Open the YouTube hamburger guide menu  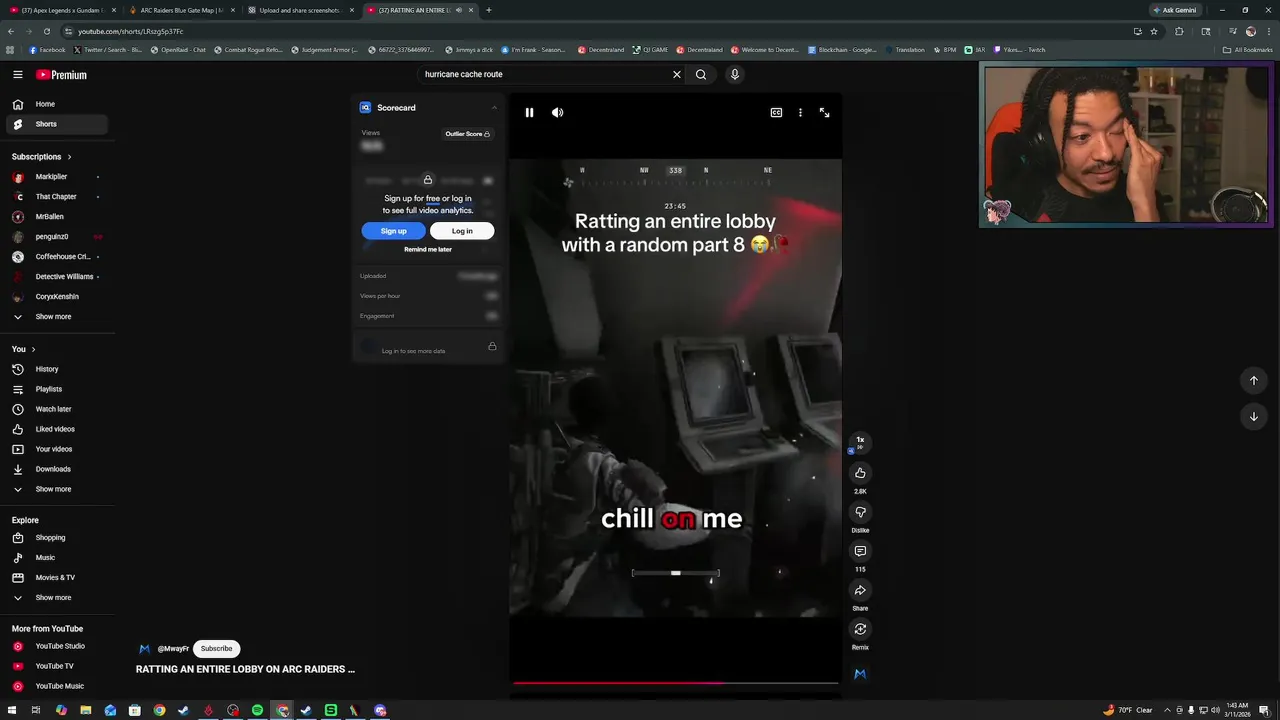click(17, 75)
